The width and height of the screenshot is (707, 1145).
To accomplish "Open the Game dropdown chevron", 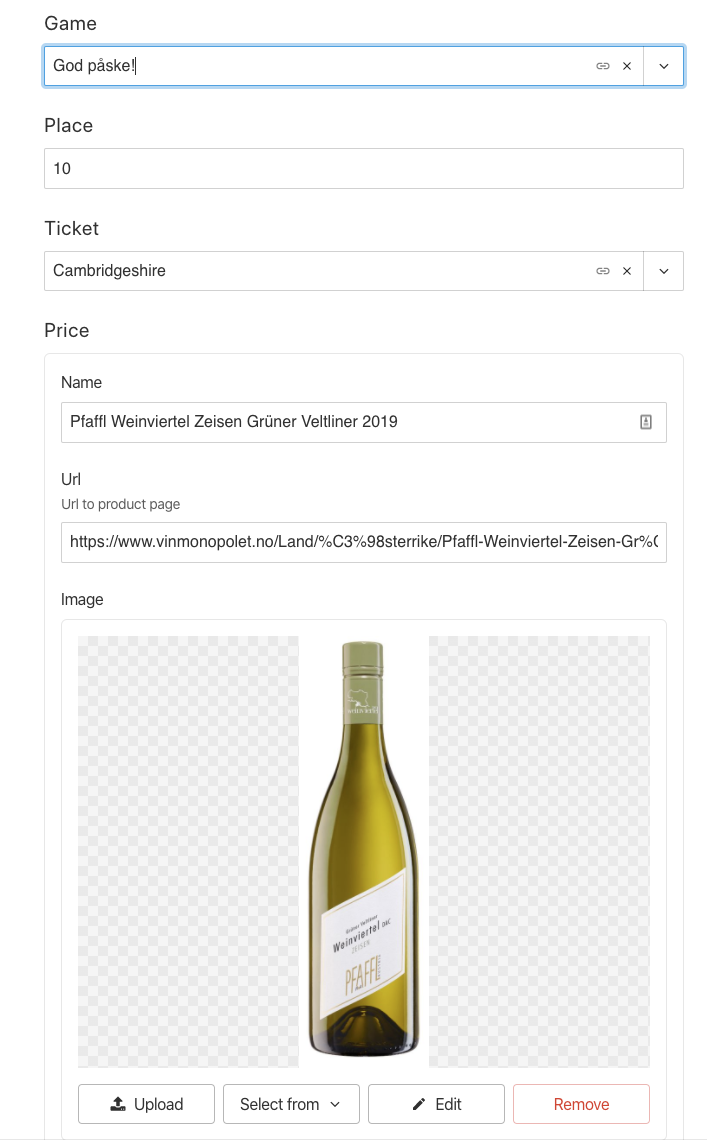I will click(663, 65).
